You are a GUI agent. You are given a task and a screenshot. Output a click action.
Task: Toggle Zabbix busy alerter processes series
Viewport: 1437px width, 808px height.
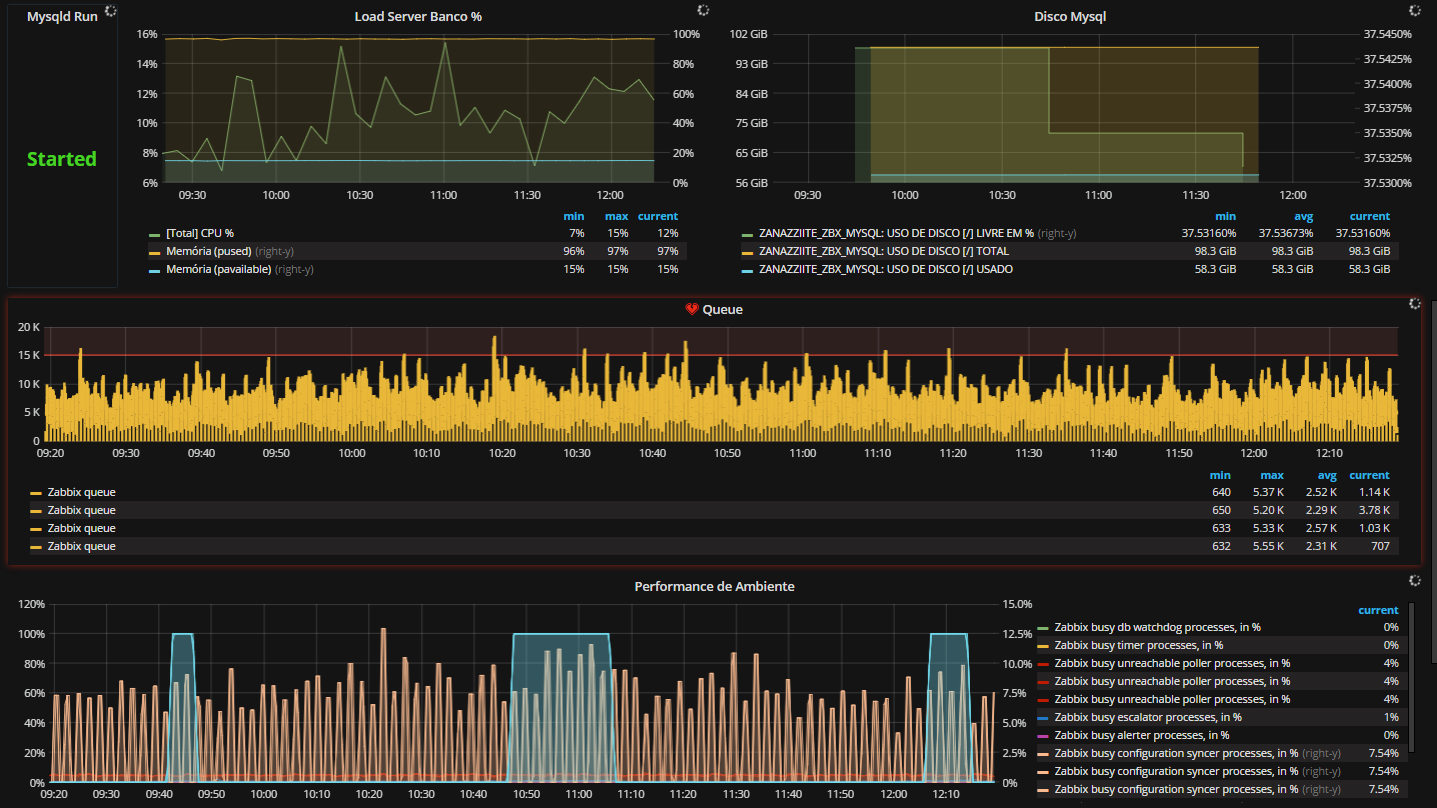[1141, 735]
